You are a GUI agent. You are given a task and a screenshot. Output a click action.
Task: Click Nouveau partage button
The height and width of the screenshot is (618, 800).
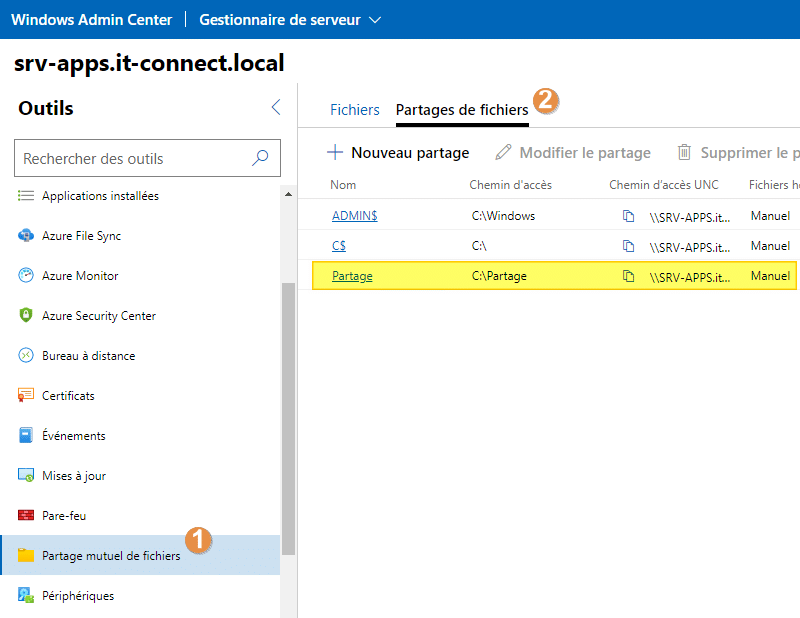(x=398, y=153)
